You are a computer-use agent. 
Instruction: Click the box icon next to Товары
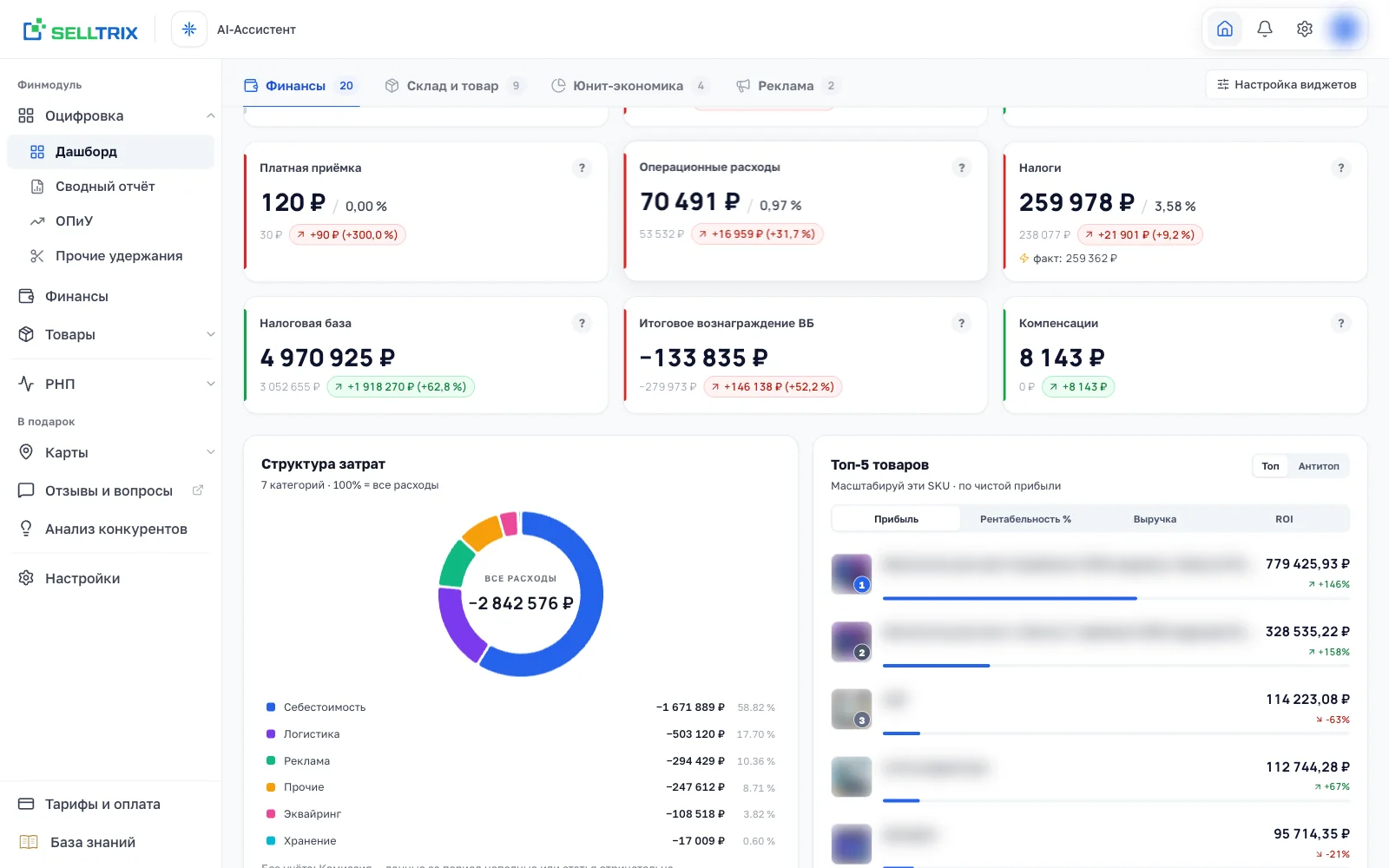pos(26,334)
